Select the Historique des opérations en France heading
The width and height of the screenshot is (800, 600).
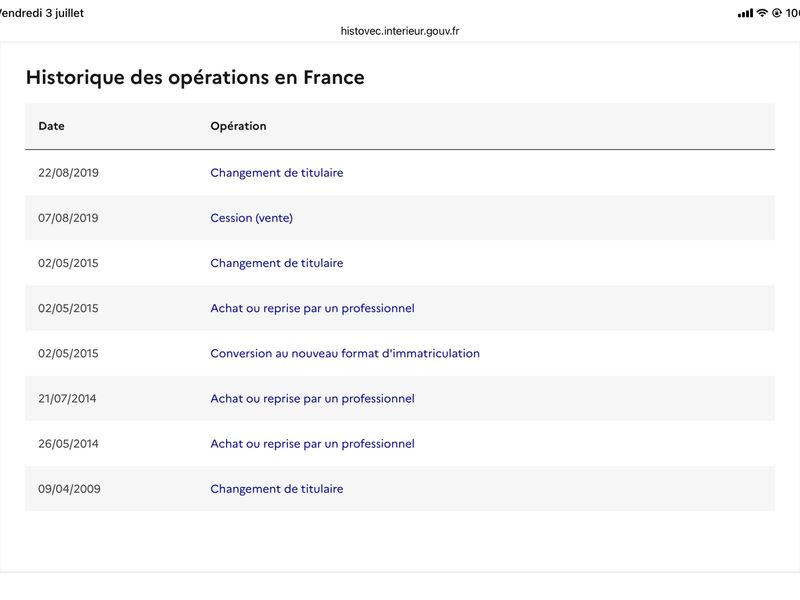click(195, 78)
